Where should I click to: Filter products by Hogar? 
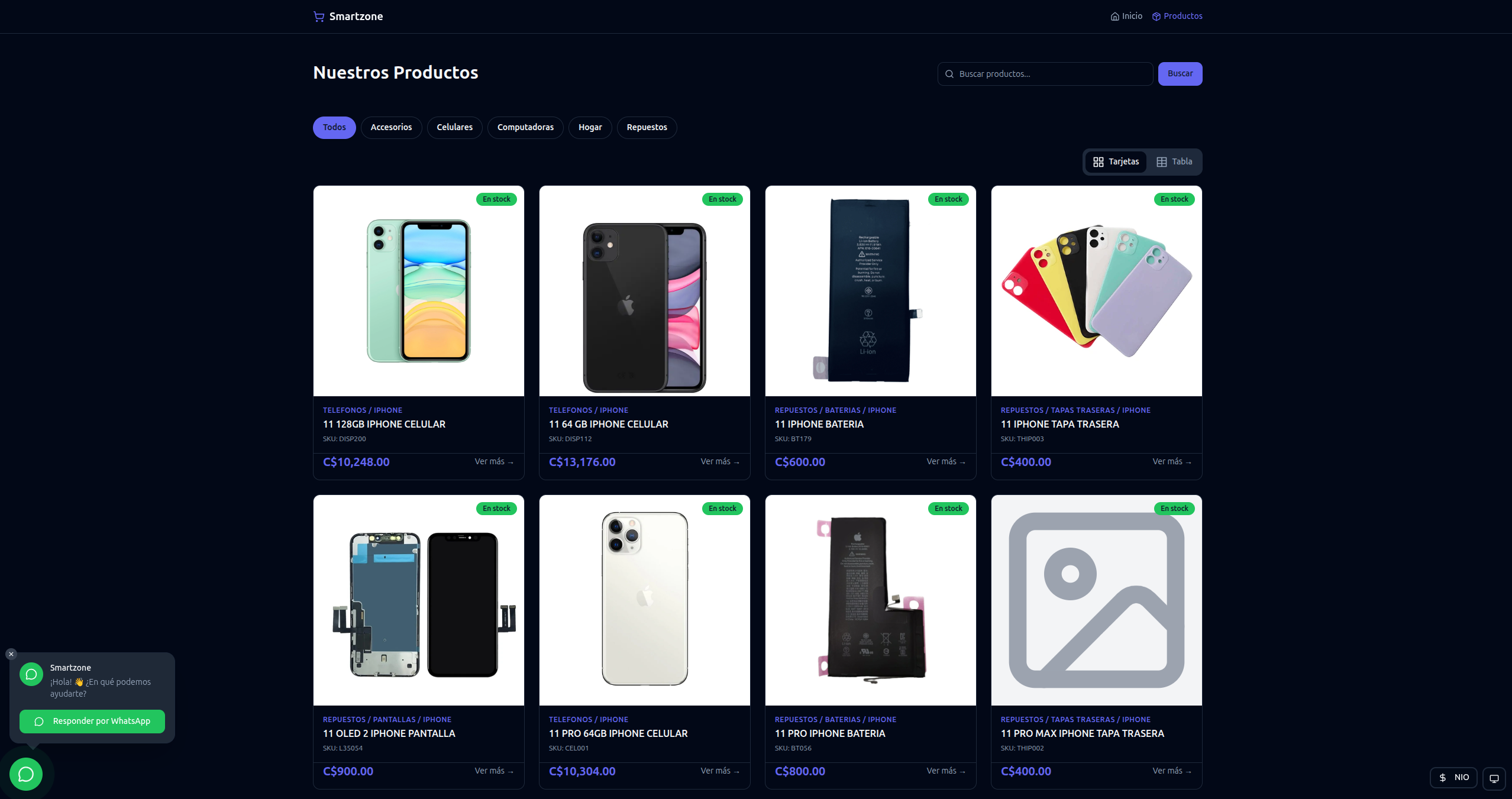coord(590,128)
